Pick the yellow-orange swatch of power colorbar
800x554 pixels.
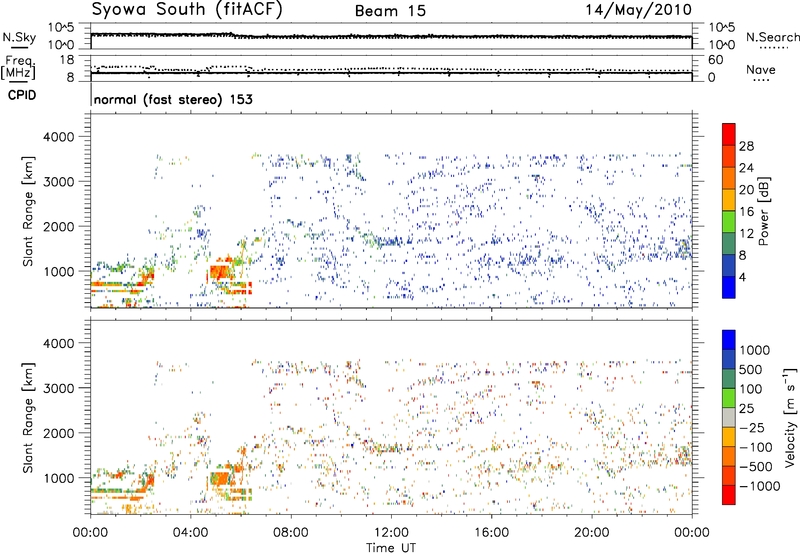point(729,199)
